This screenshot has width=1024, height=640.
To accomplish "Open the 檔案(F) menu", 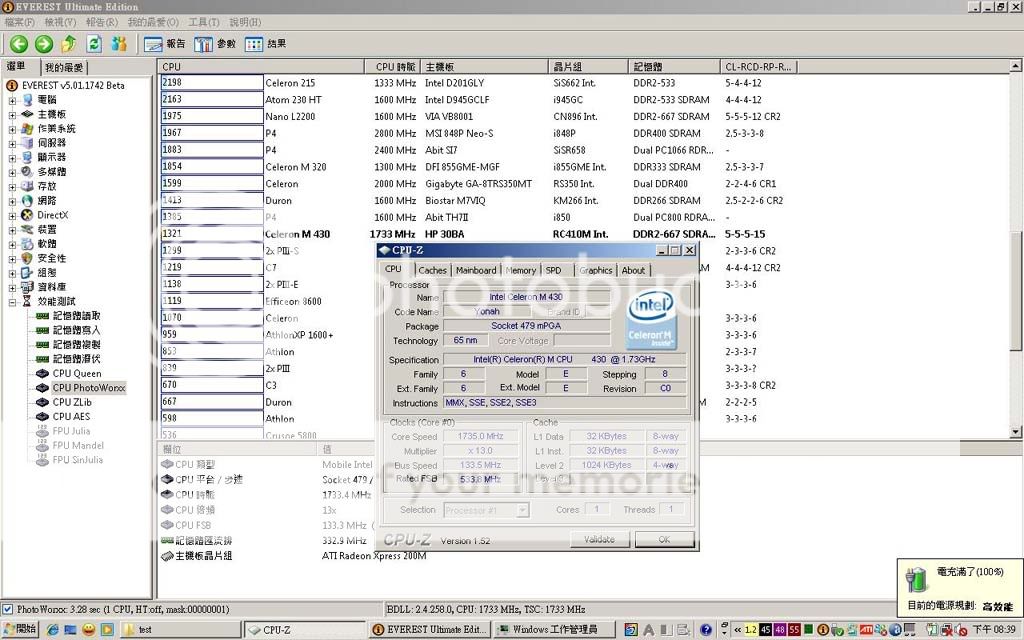I will 20,22.
